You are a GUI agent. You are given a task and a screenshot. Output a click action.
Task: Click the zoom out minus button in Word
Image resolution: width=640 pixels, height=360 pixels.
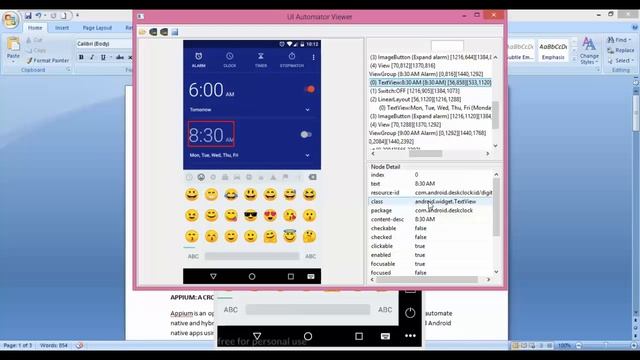click(x=579, y=346)
